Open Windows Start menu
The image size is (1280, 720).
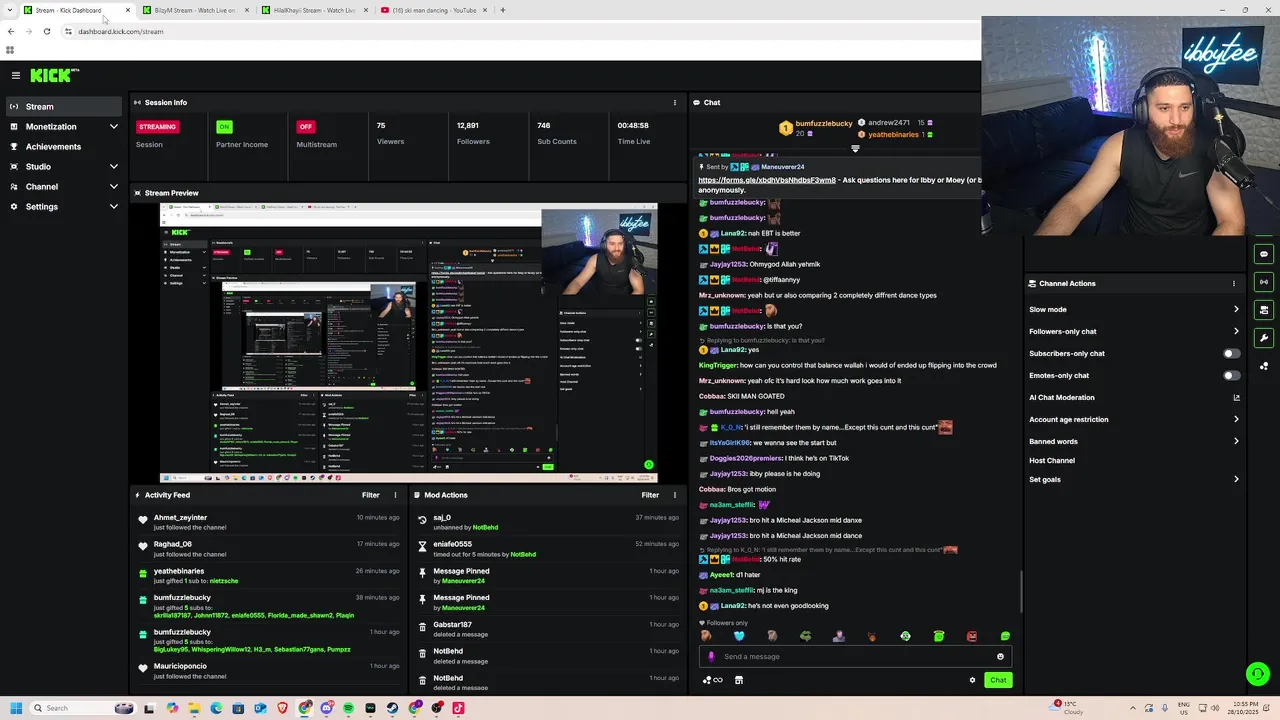16,708
